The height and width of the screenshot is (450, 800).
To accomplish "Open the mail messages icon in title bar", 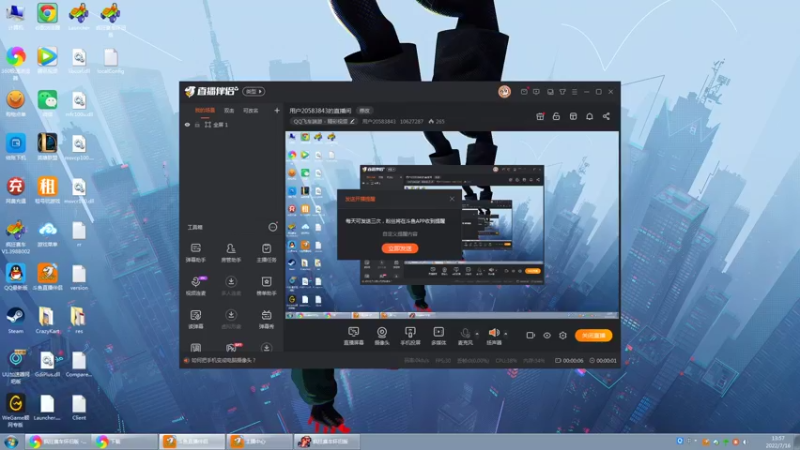I will click(x=524, y=92).
